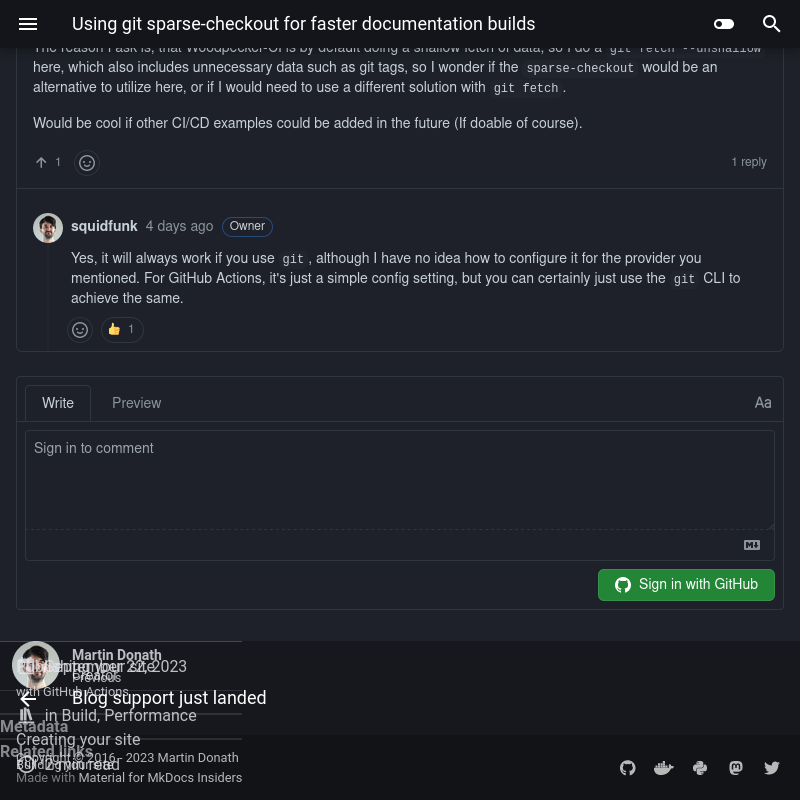This screenshot has width=800, height=800.
Task: Open the Markdown formatting help icon
Action: (x=752, y=545)
